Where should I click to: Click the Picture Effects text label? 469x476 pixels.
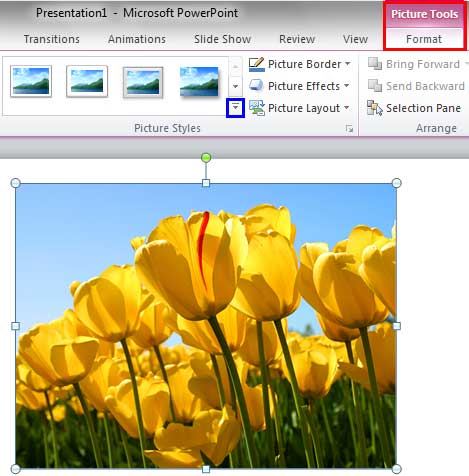pos(304,86)
